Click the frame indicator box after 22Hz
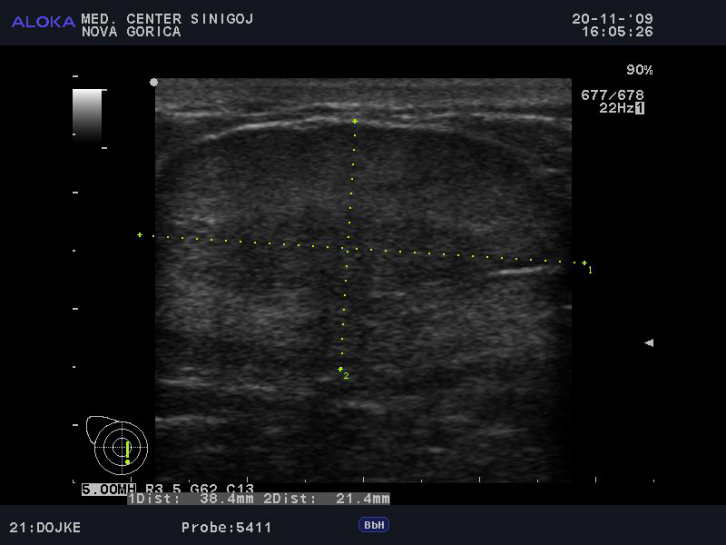The height and width of the screenshot is (545, 726). coord(639,108)
